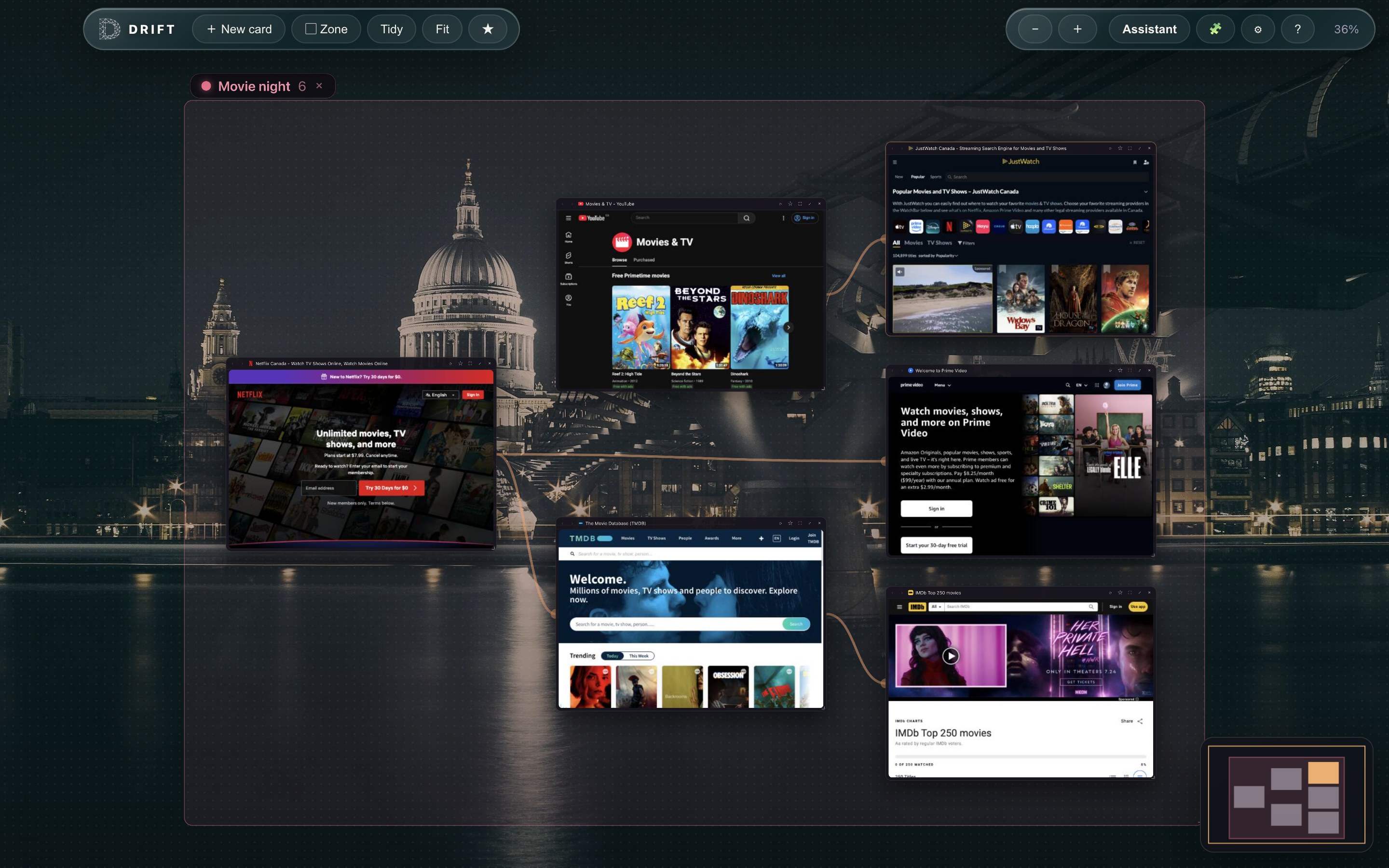Play the IMDb trailer video
1389x868 pixels.
pos(951,656)
